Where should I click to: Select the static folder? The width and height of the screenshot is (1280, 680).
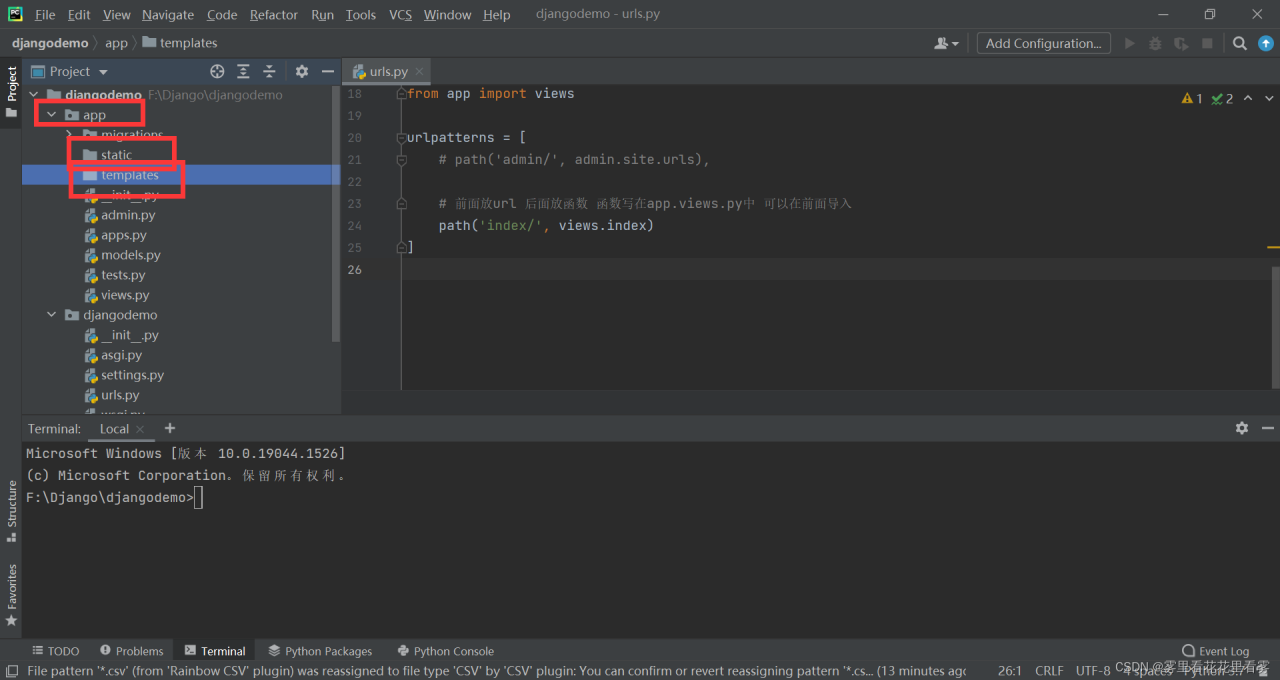coord(116,155)
